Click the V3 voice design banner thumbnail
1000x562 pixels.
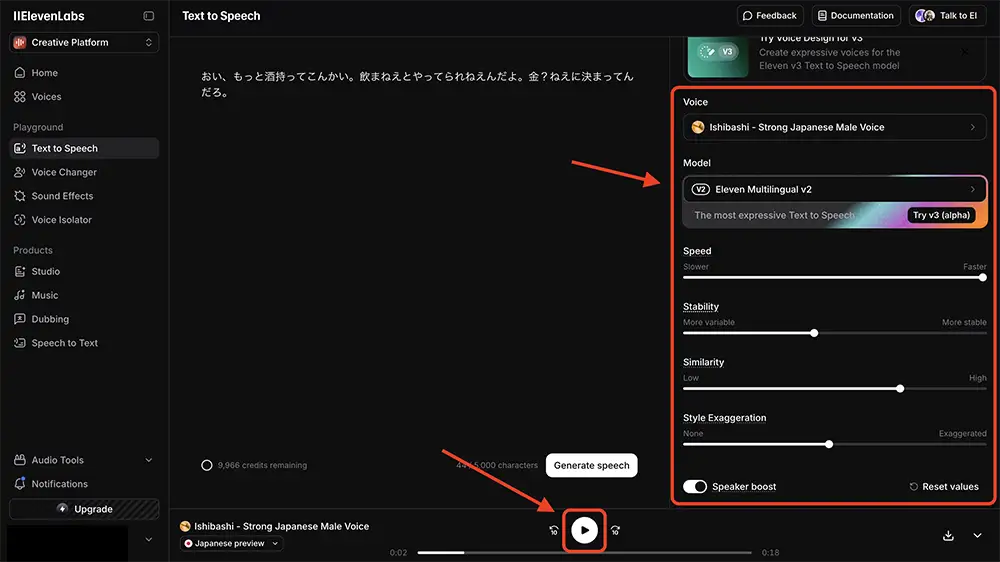coord(718,56)
